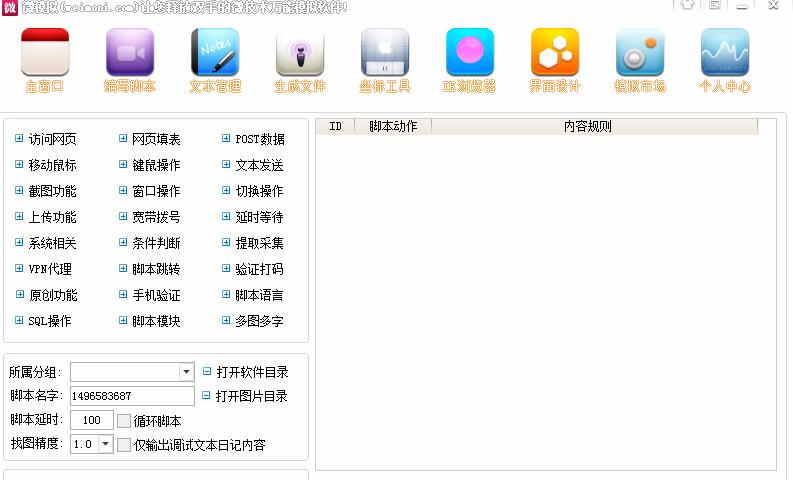Expand the 脚本模块 category

click(x=123, y=320)
